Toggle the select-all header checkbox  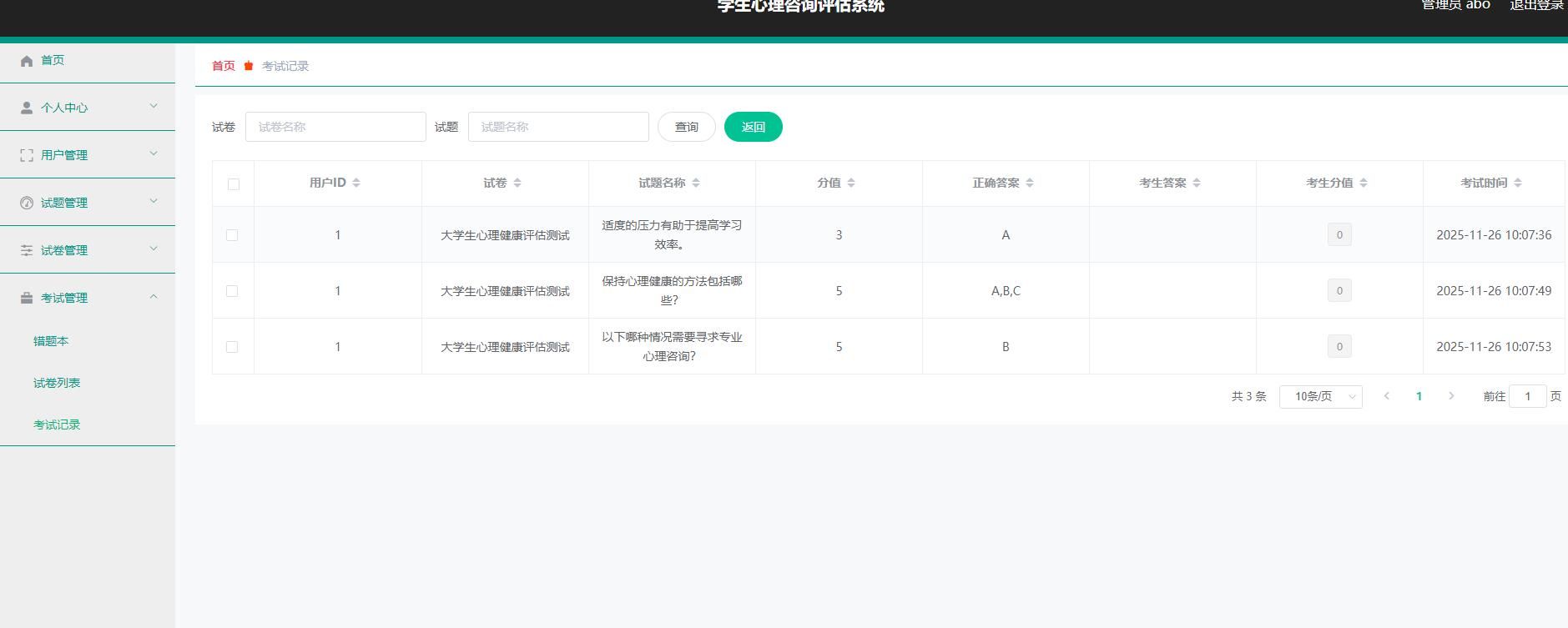tap(234, 184)
